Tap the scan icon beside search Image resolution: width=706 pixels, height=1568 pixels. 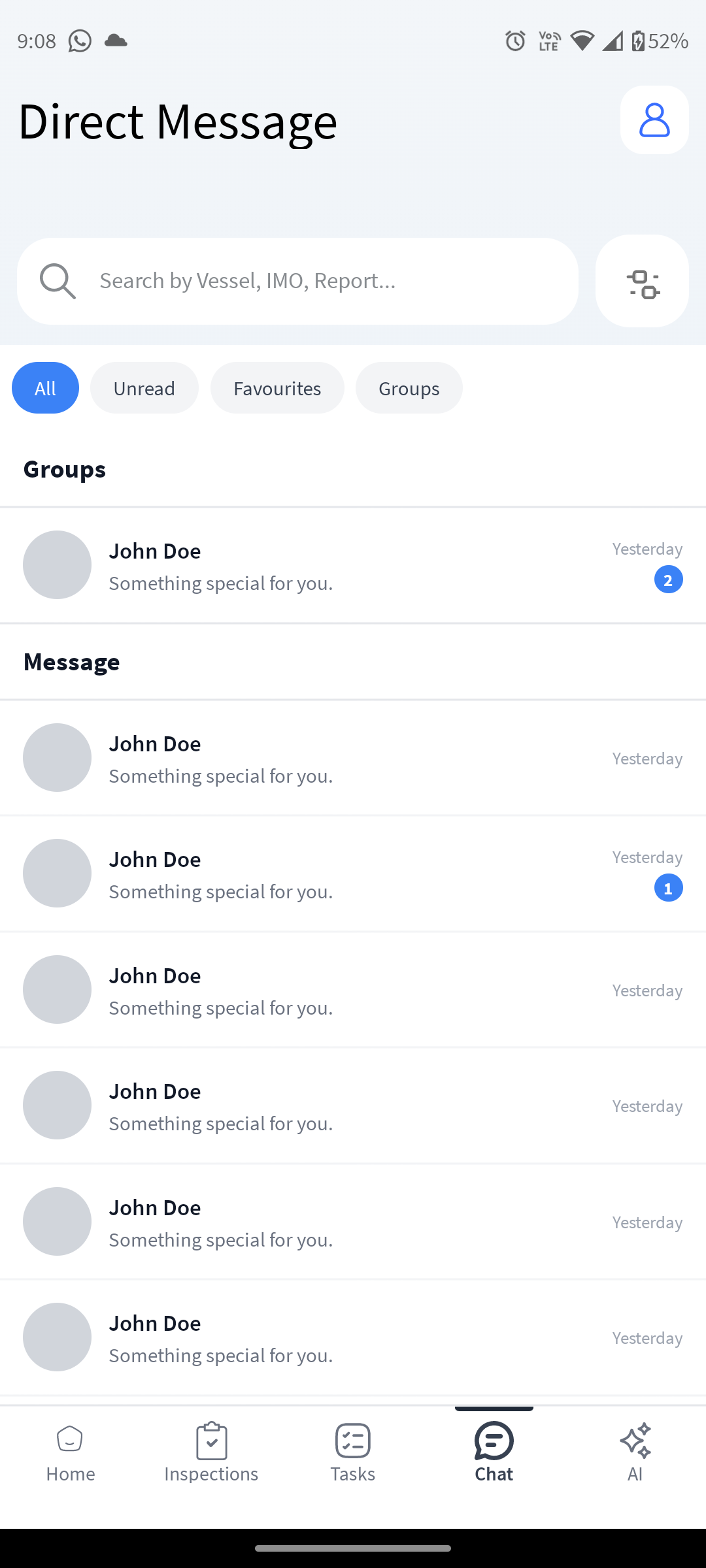[642, 282]
